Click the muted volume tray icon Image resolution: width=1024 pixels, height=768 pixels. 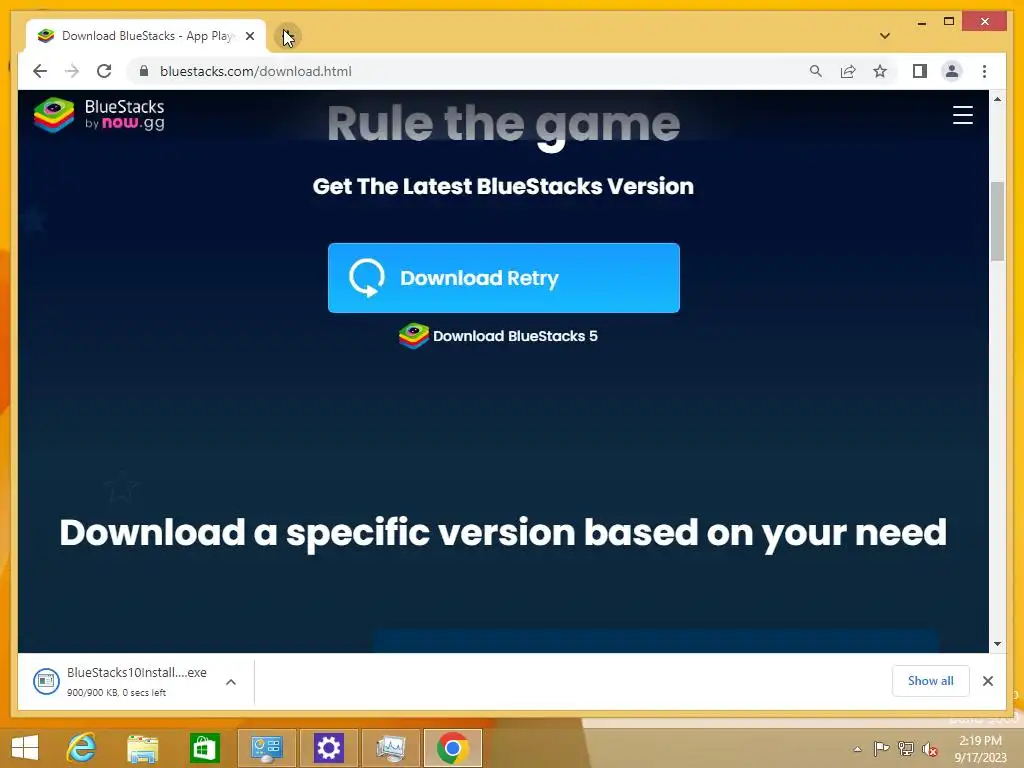930,749
